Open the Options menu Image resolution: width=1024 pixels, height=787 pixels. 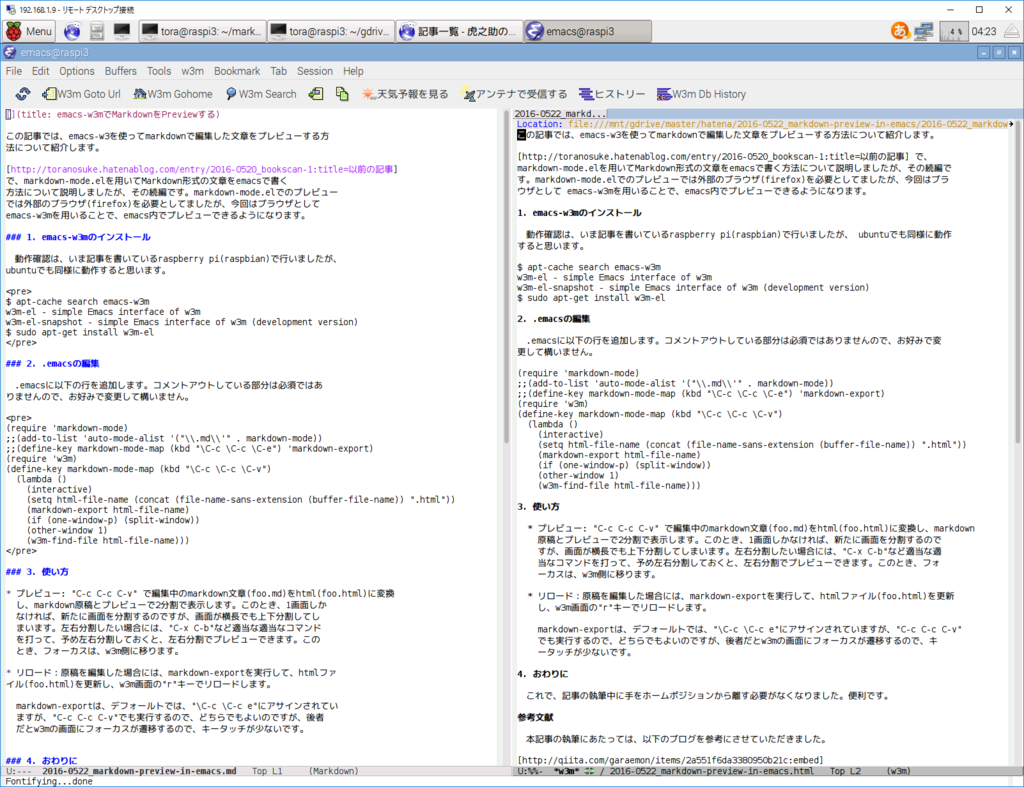77,71
